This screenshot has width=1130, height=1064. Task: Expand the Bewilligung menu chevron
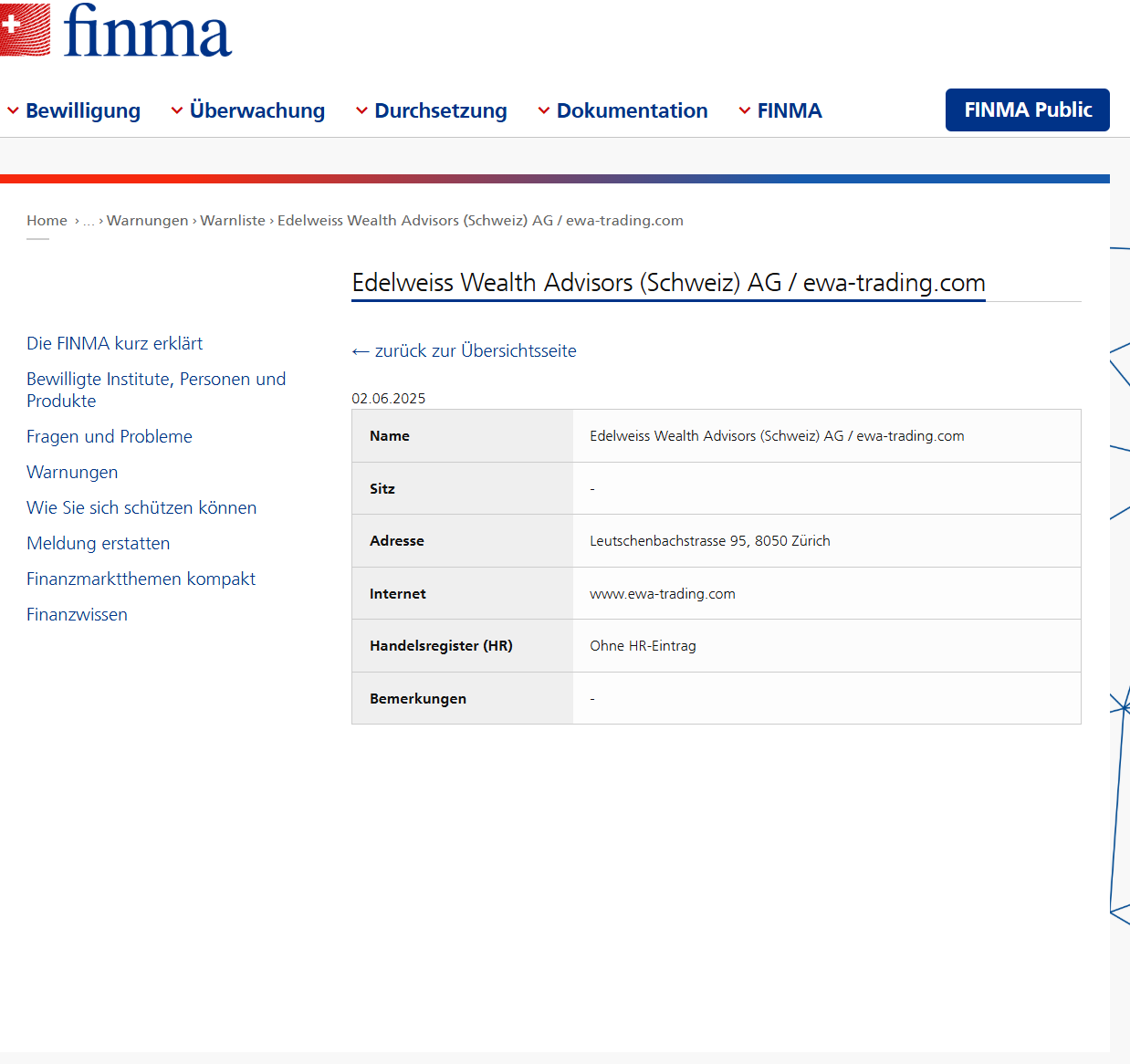pyautogui.click(x=13, y=110)
